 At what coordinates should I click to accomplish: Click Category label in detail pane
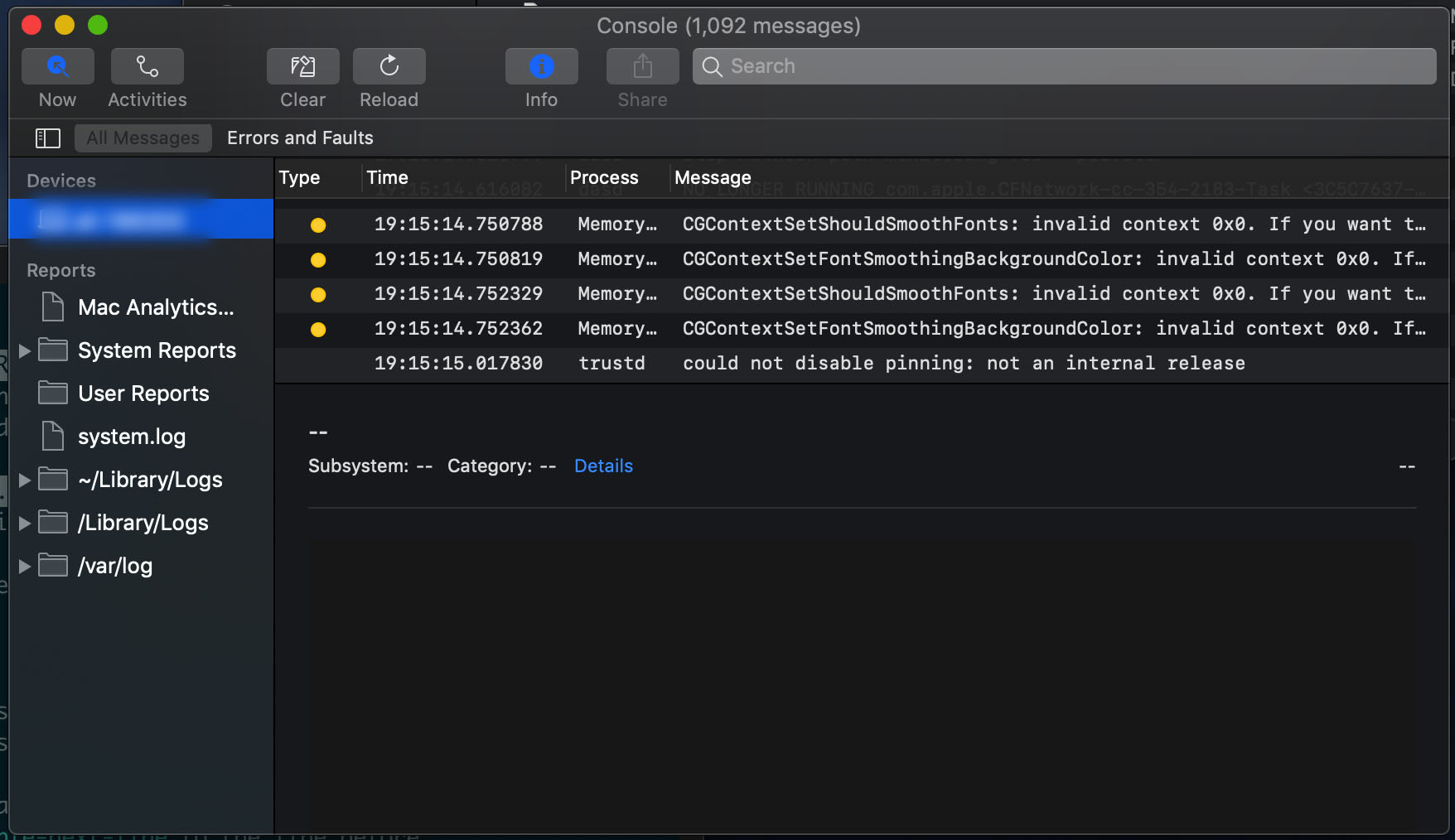coord(490,466)
